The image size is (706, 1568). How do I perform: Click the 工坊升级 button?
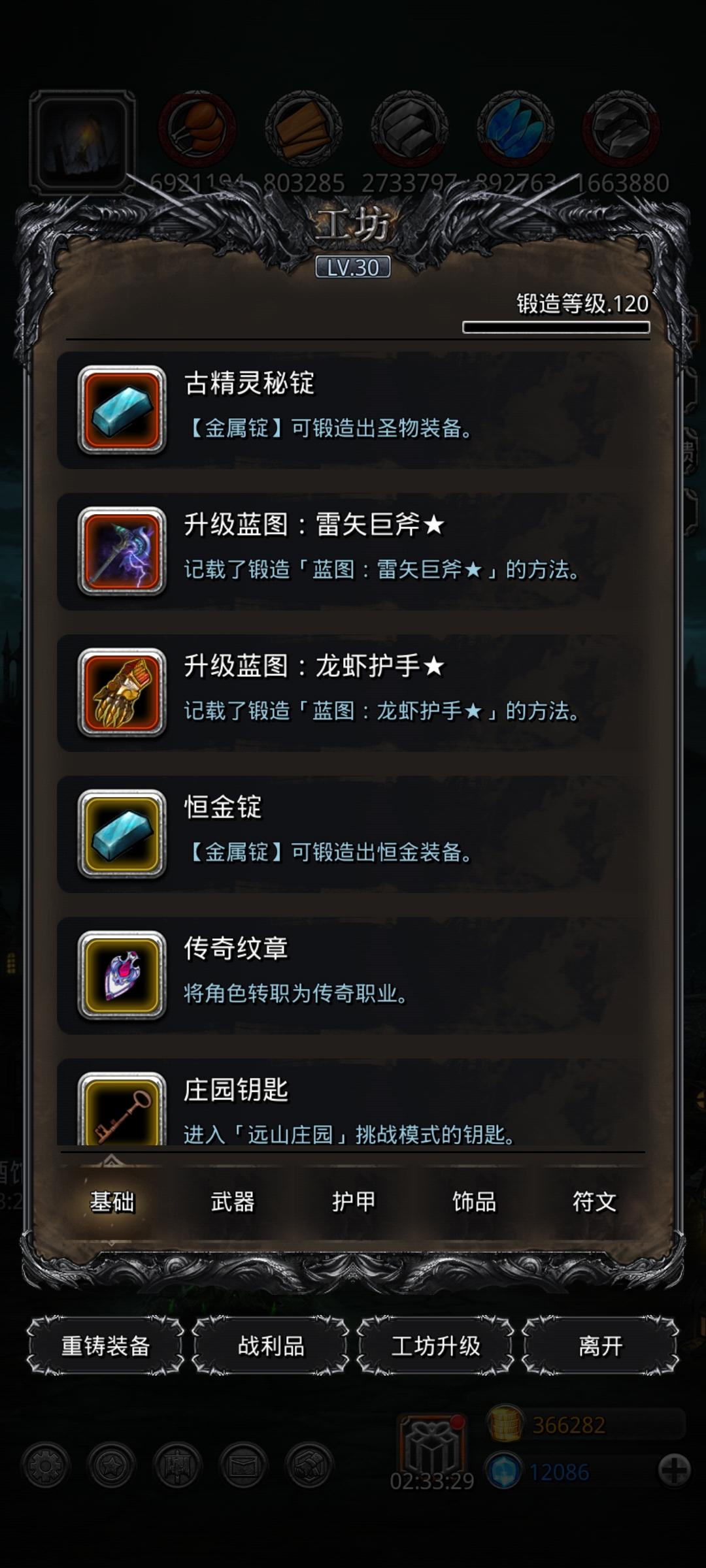point(435,1346)
